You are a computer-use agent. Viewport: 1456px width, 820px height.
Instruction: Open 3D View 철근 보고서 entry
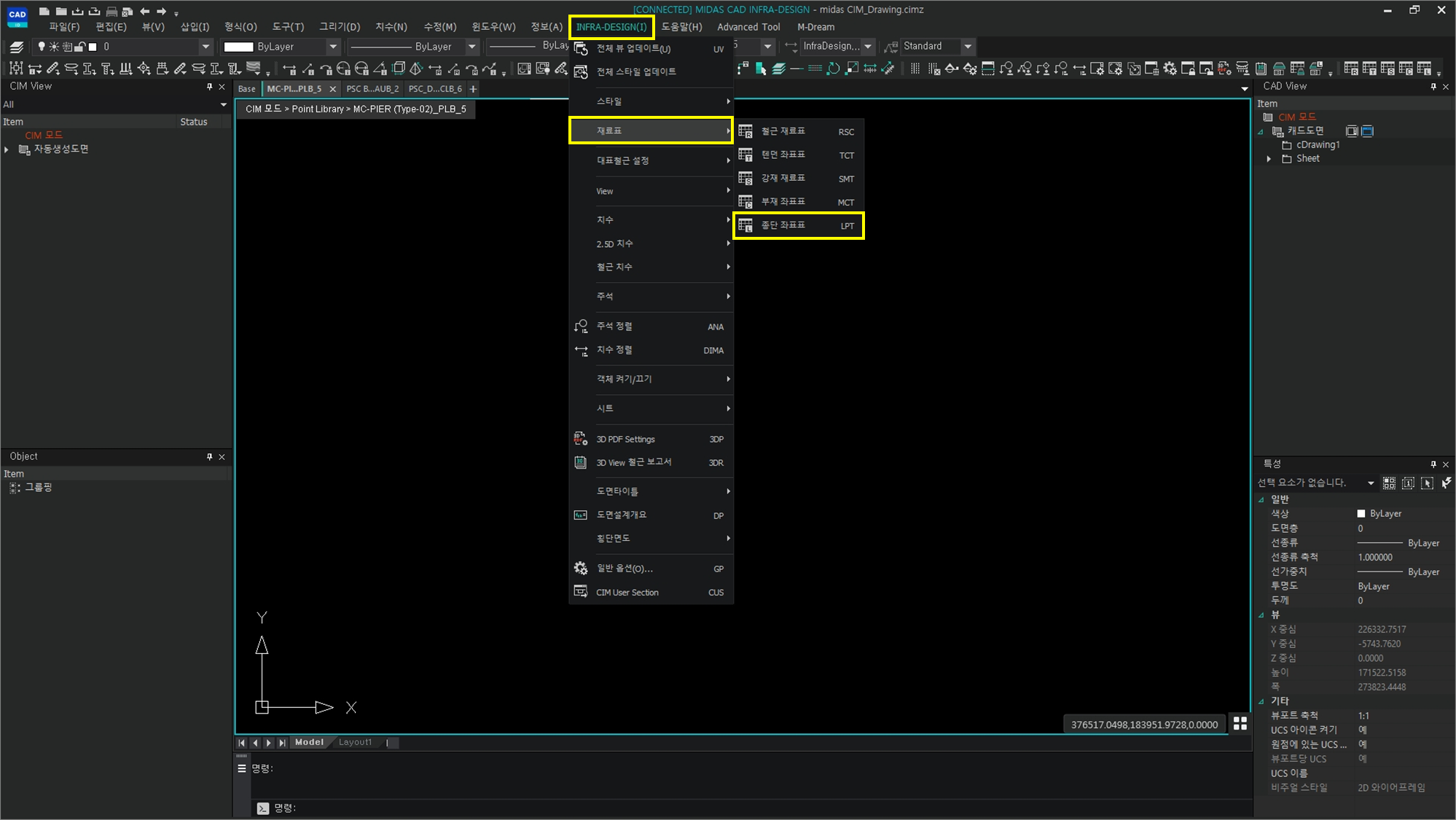tap(651, 462)
